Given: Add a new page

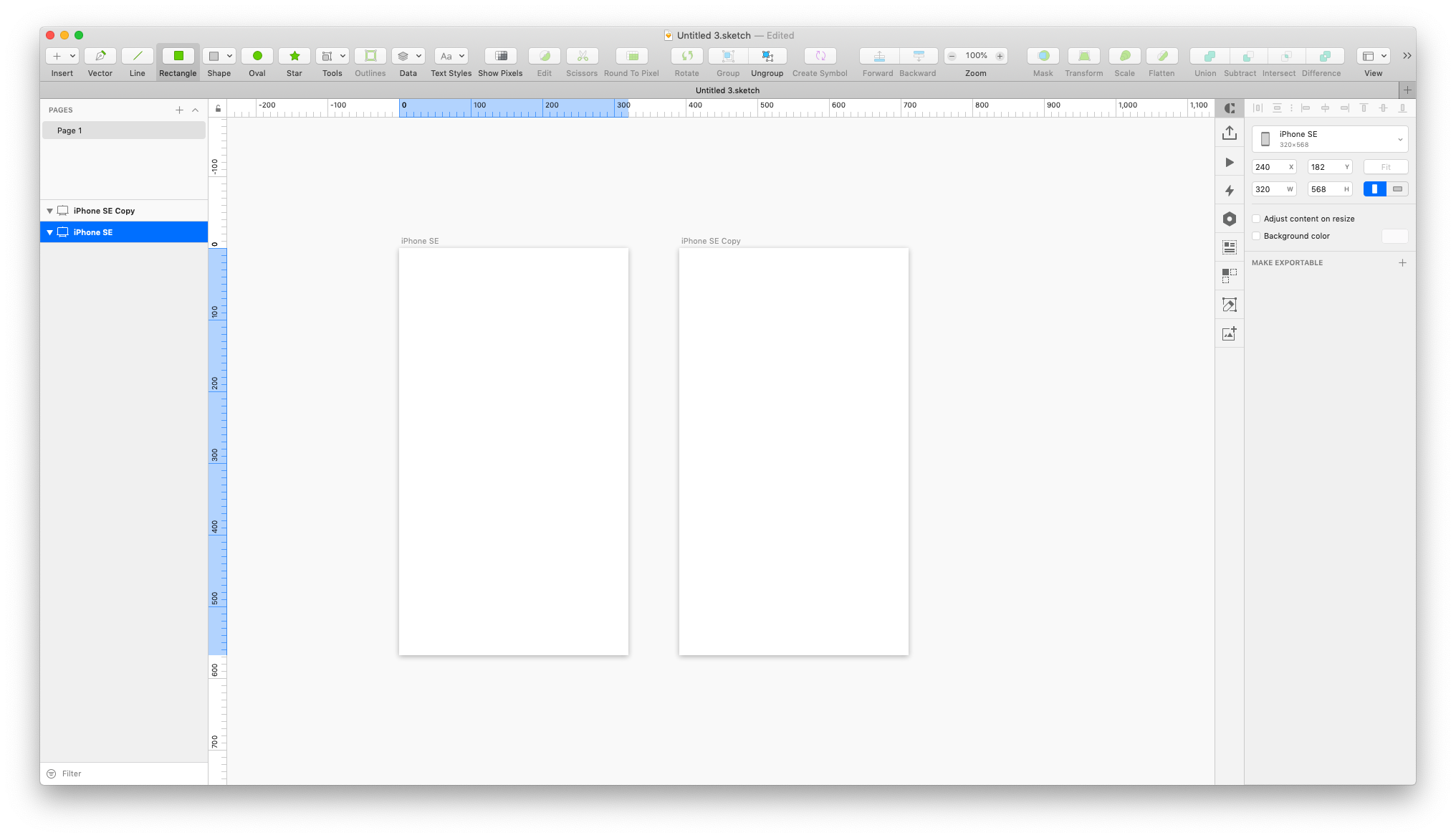Looking at the screenshot, I should [179, 110].
